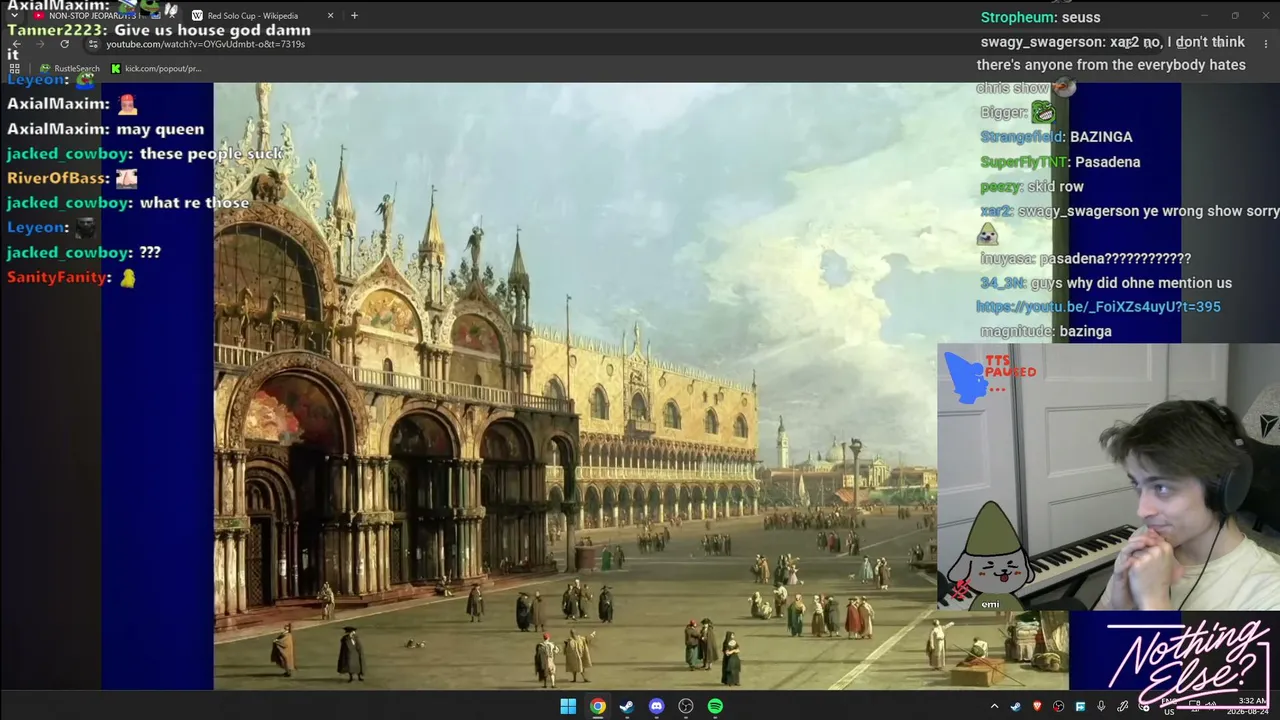Click the Steam system tray icon
This screenshot has height=720, width=1280.
pos(1016,707)
